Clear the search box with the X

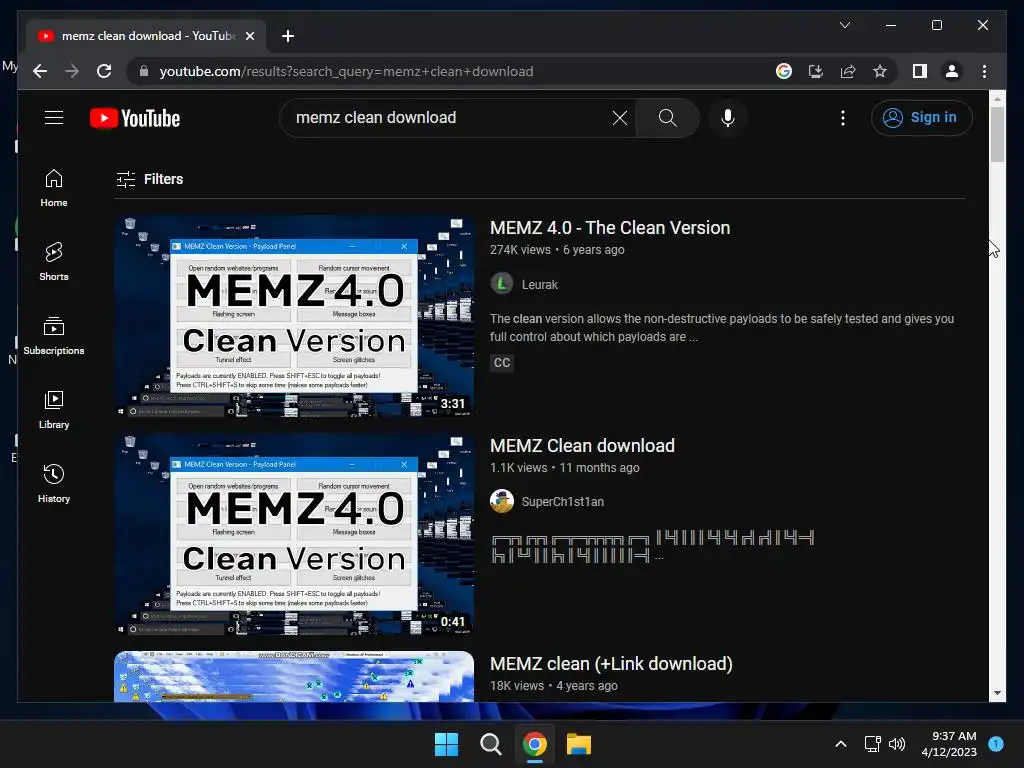(x=620, y=118)
